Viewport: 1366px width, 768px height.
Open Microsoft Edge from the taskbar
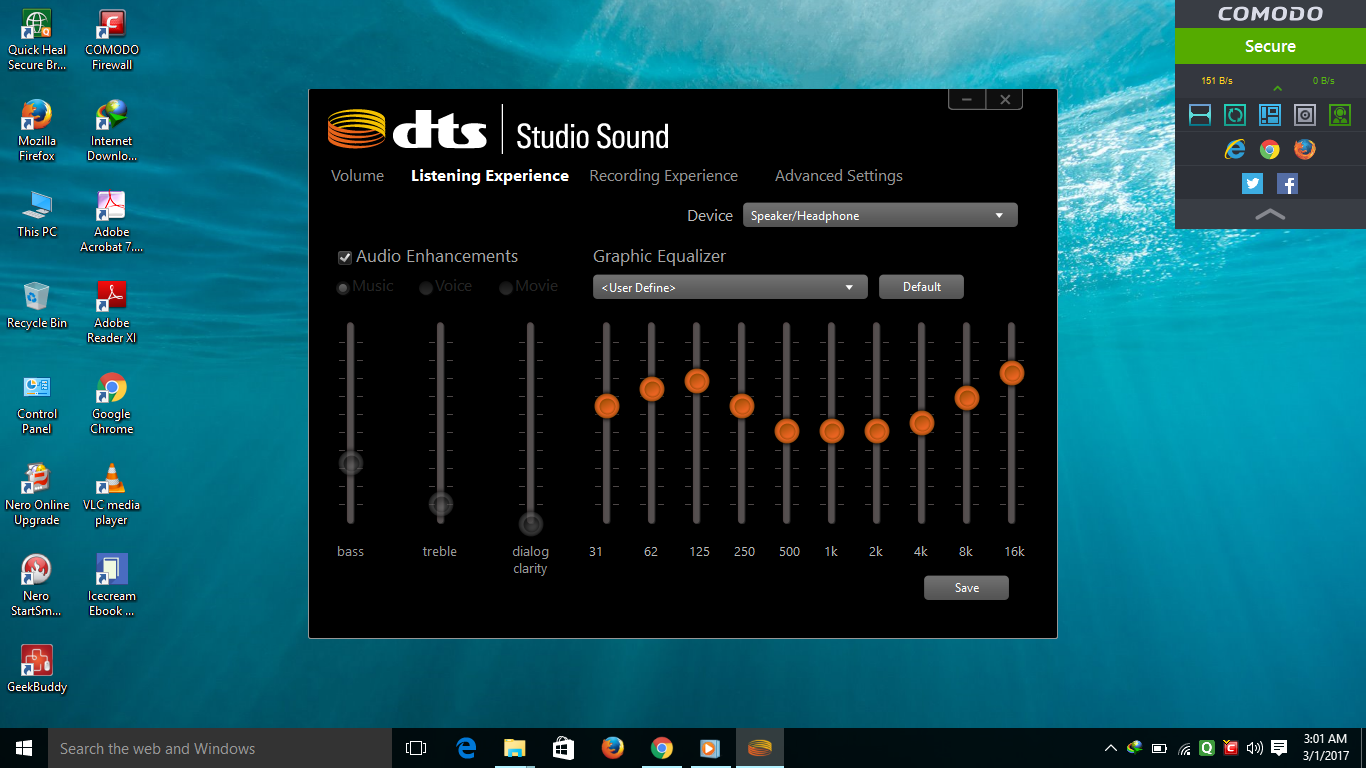(x=466, y=748)
